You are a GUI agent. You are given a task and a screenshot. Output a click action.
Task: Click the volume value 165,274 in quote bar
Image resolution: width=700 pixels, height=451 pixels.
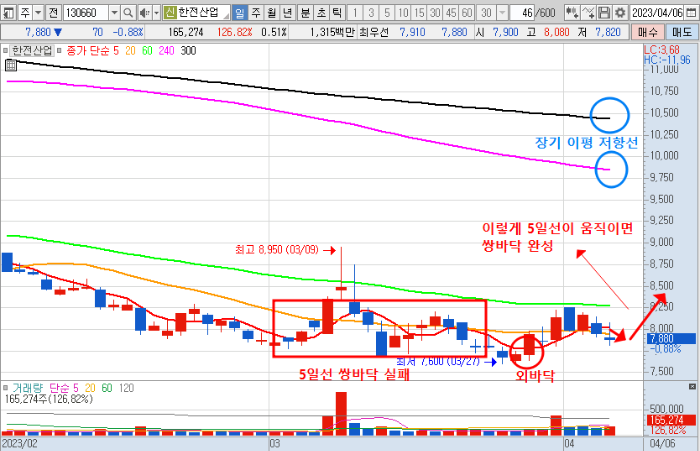(x=186, y=32)
